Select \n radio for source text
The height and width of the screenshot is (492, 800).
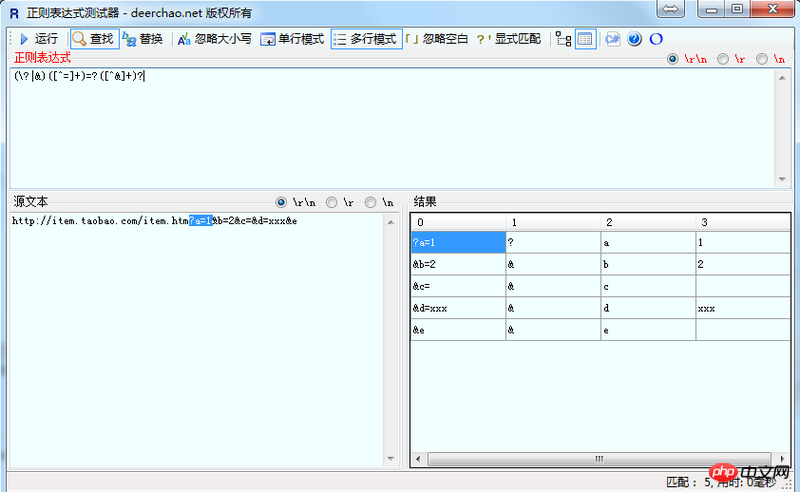(370, 203)
